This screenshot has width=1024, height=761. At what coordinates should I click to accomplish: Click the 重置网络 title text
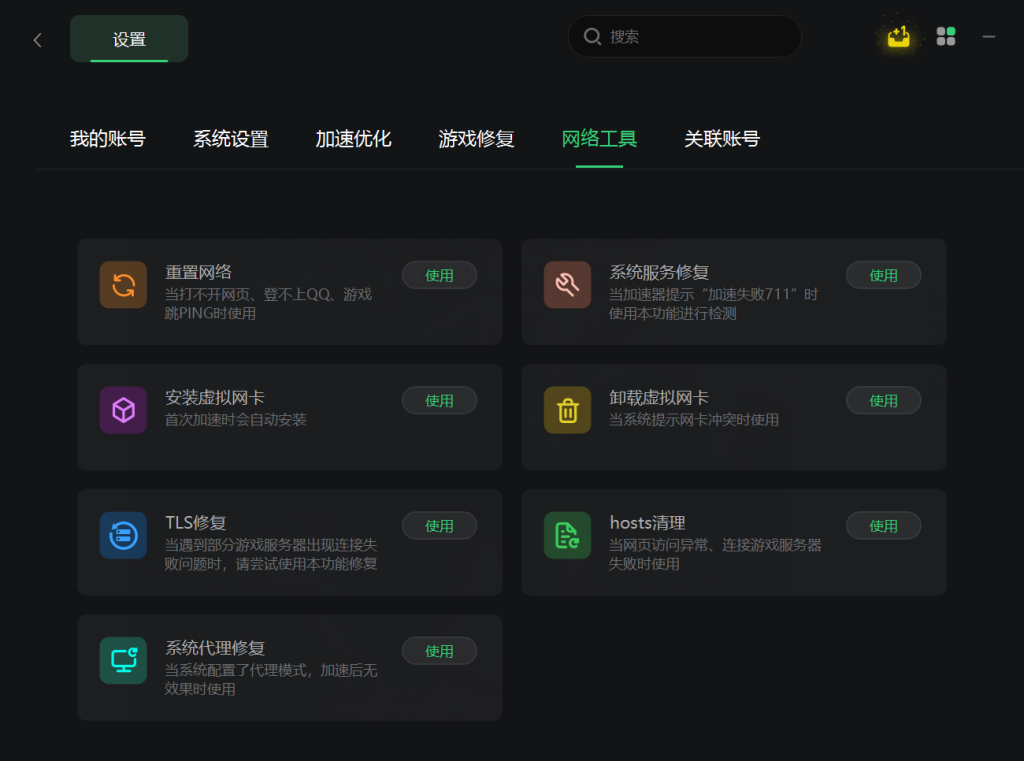198,272
